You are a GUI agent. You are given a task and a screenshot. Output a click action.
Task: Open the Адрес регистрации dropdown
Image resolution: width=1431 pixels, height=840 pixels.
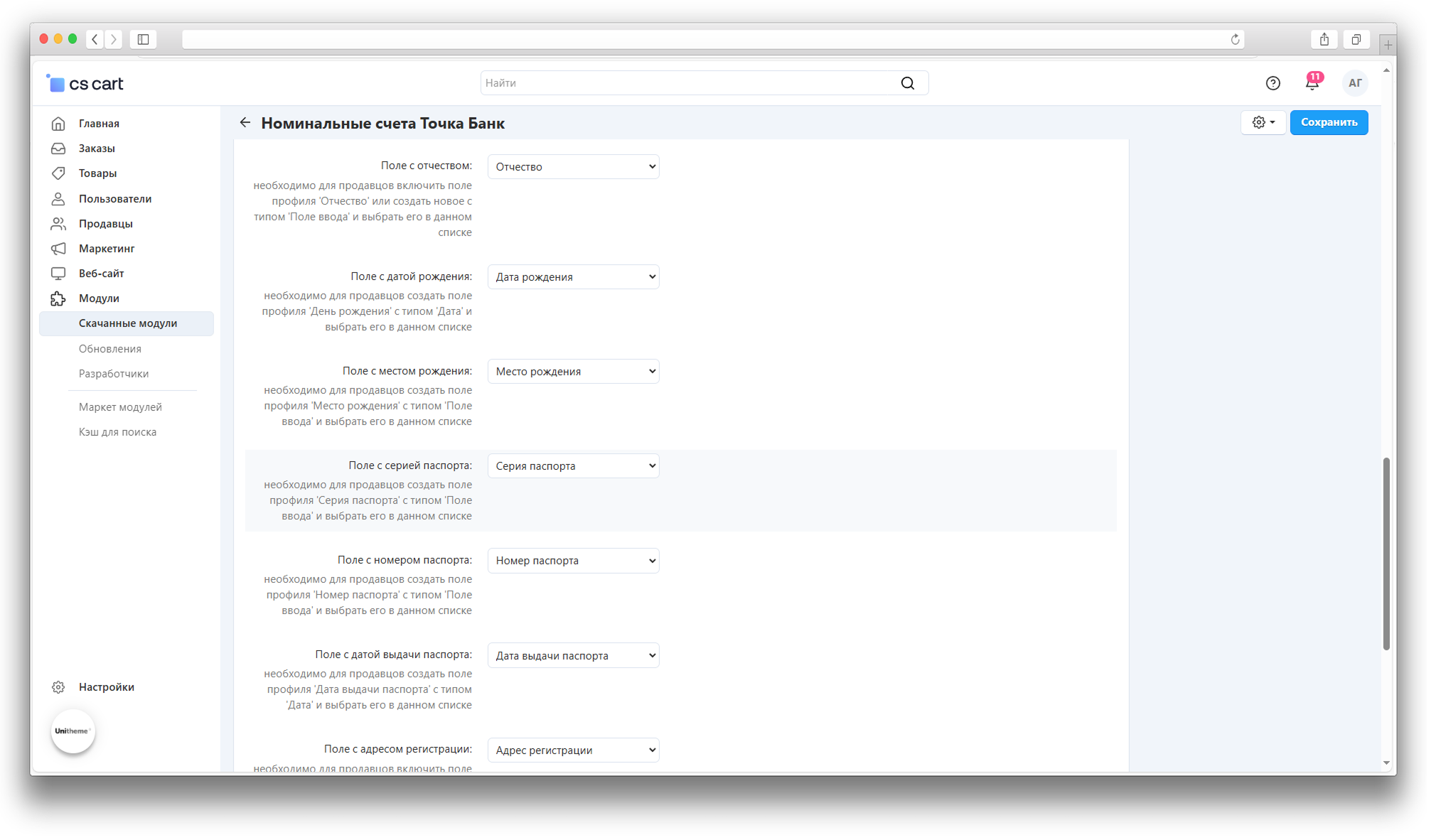(573, 750)
